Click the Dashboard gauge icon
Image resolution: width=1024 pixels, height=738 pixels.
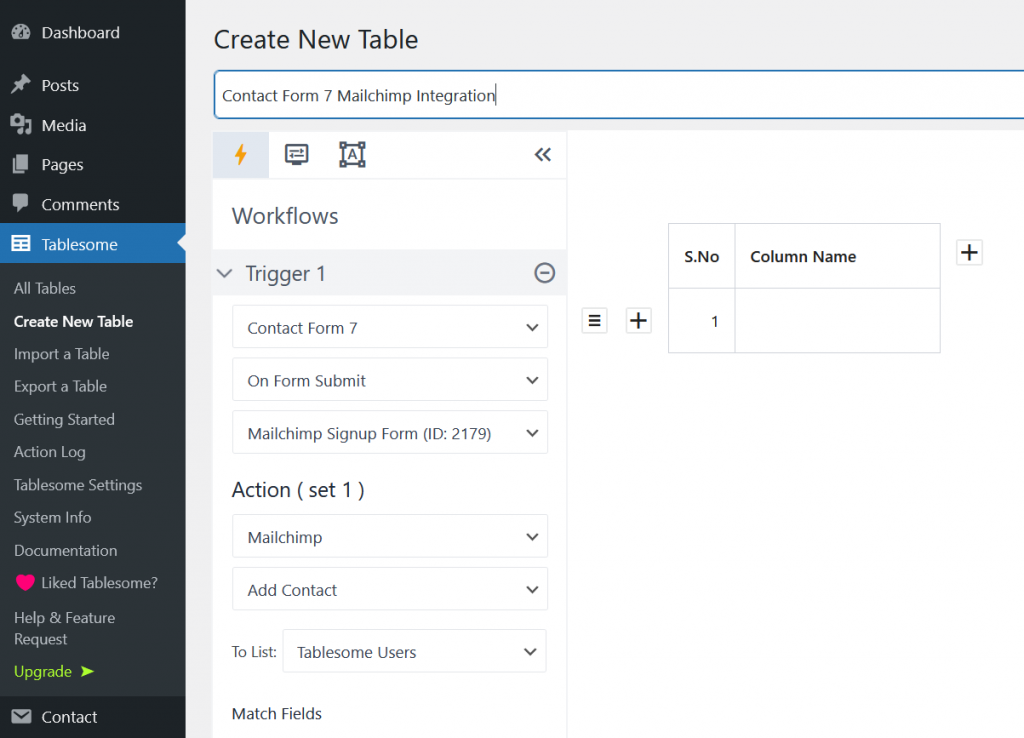pyautogui.click(x=21, y=32)
